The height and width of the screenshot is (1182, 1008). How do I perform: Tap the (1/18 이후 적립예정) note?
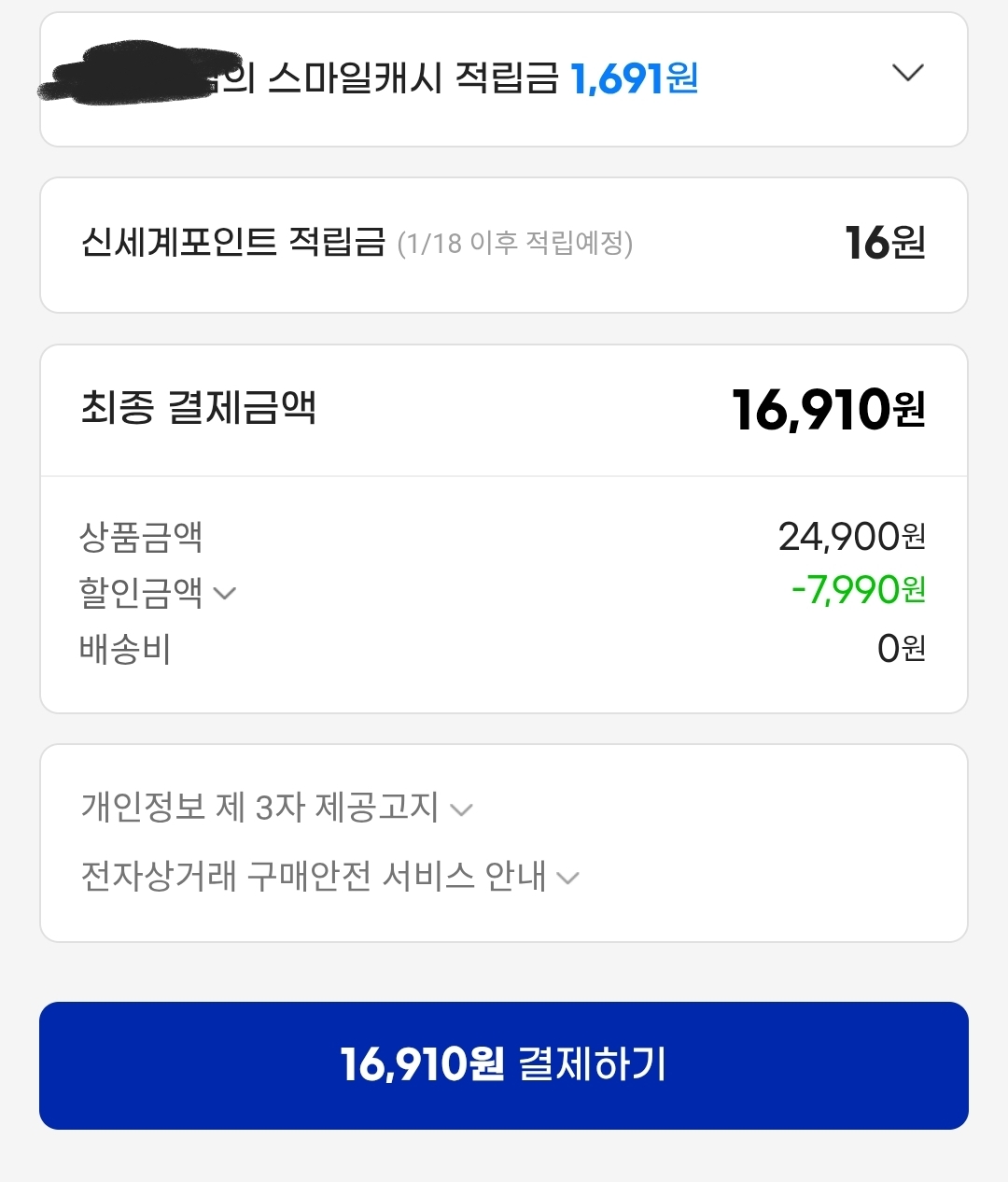(x=514, y=244)
